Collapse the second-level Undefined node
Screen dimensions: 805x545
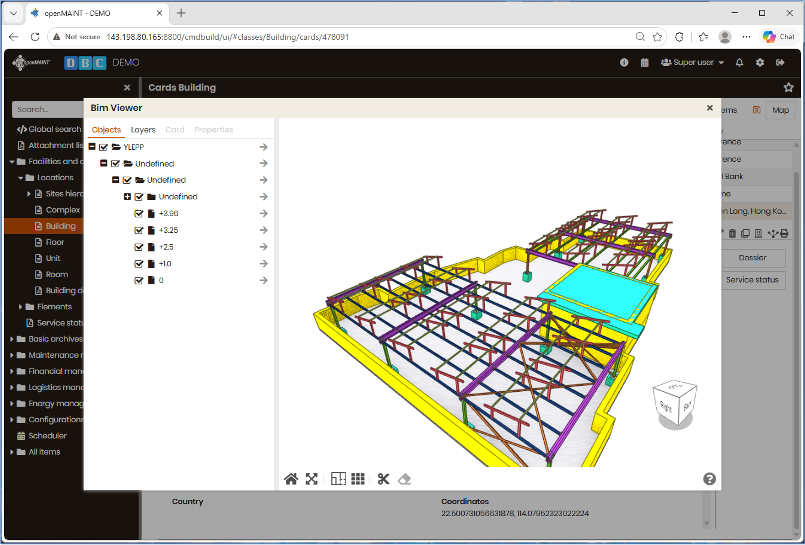(x=116, y=180)
